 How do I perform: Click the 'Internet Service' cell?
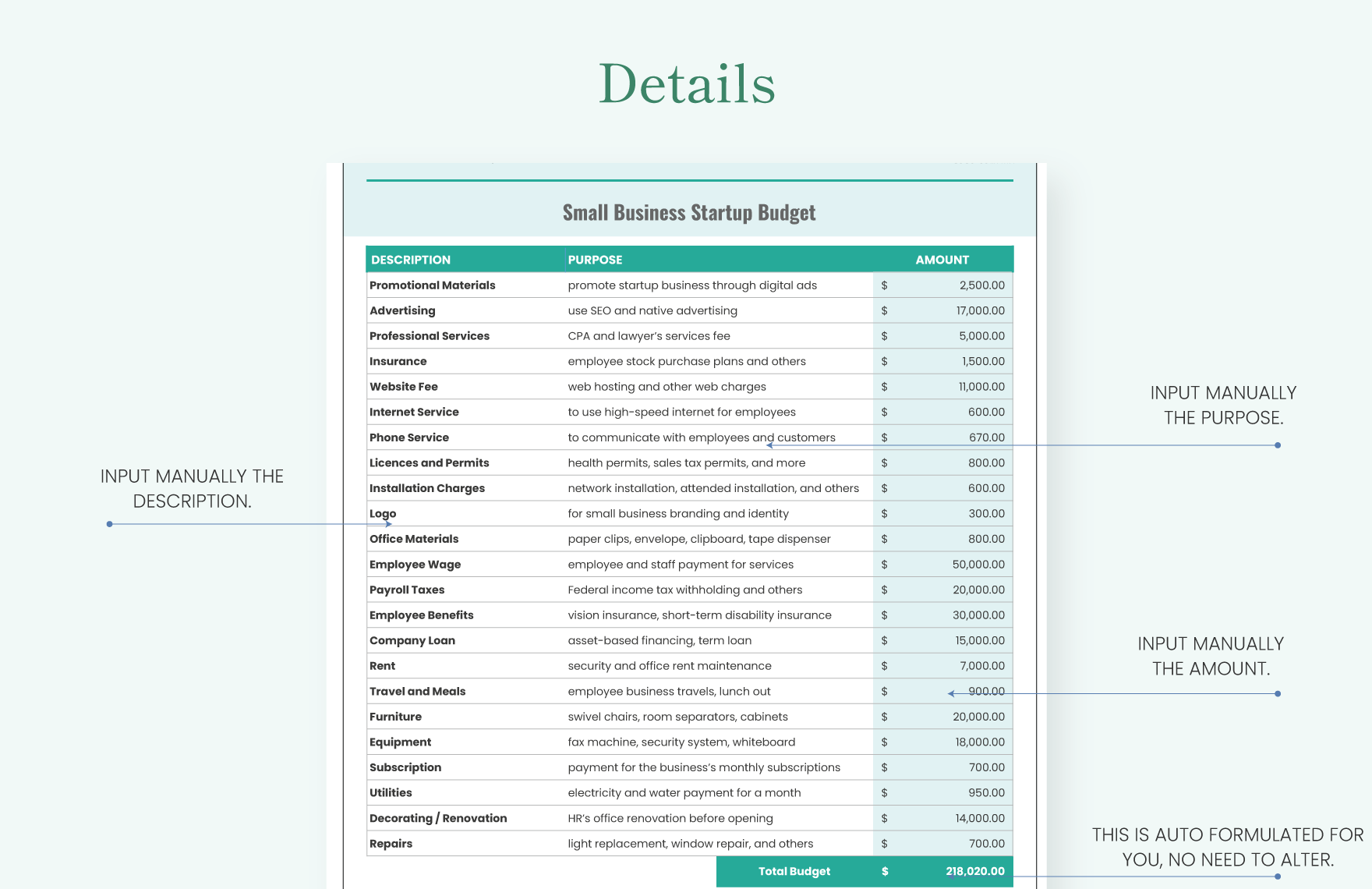click(x=414, y=412)
